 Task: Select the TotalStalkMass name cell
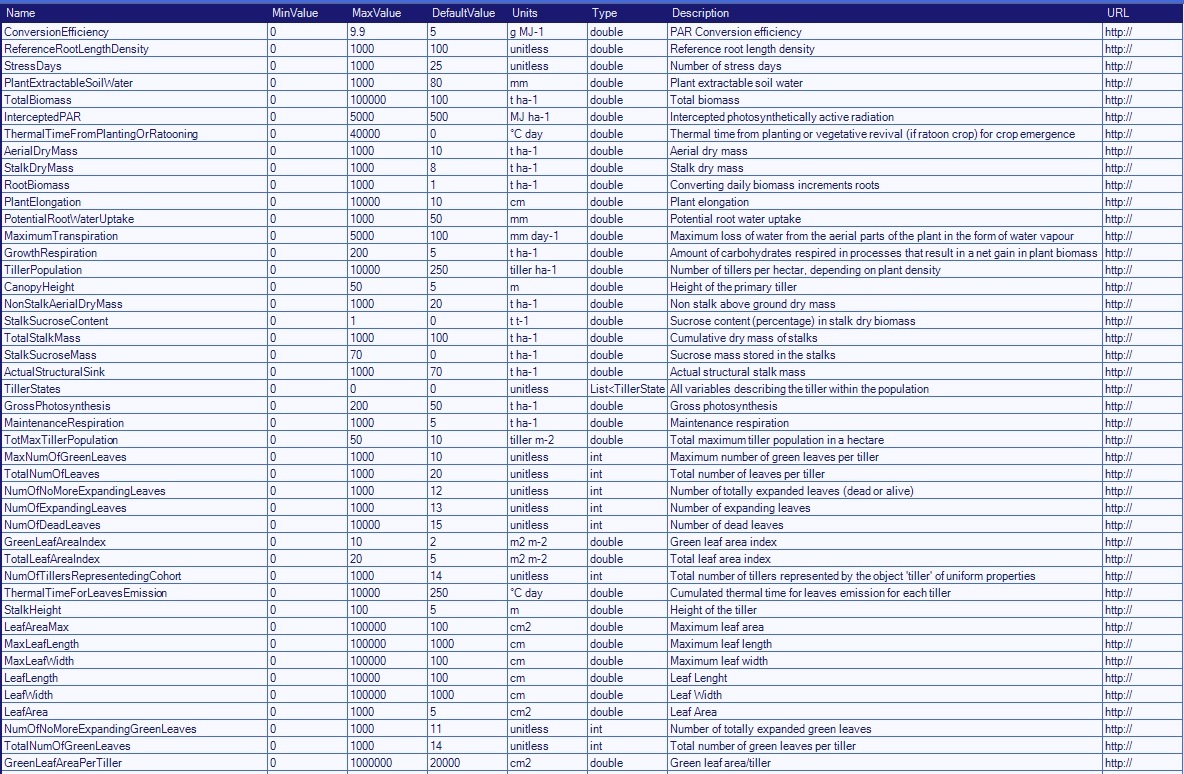134,338
